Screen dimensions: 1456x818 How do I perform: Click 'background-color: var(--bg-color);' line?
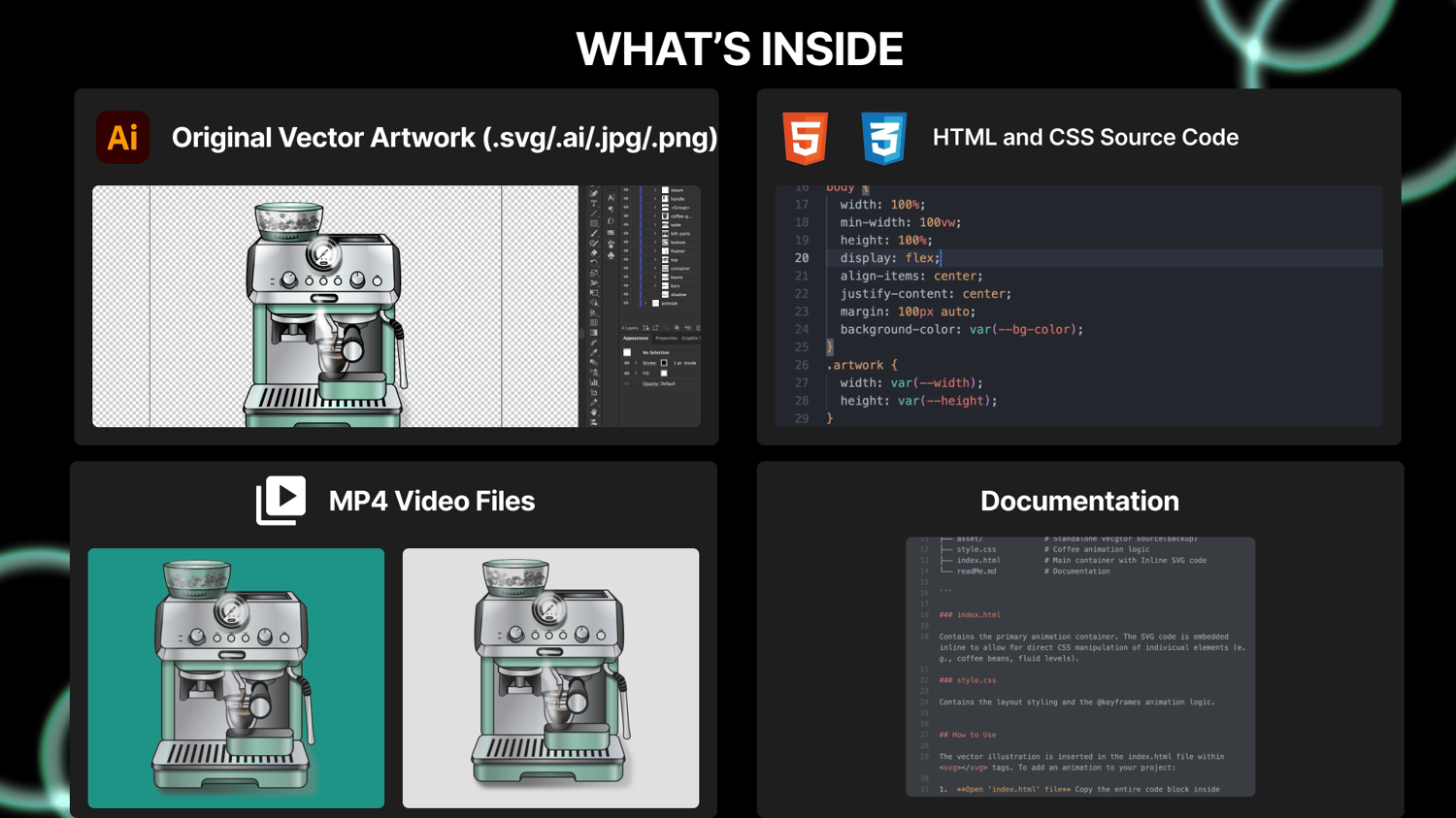961,330
